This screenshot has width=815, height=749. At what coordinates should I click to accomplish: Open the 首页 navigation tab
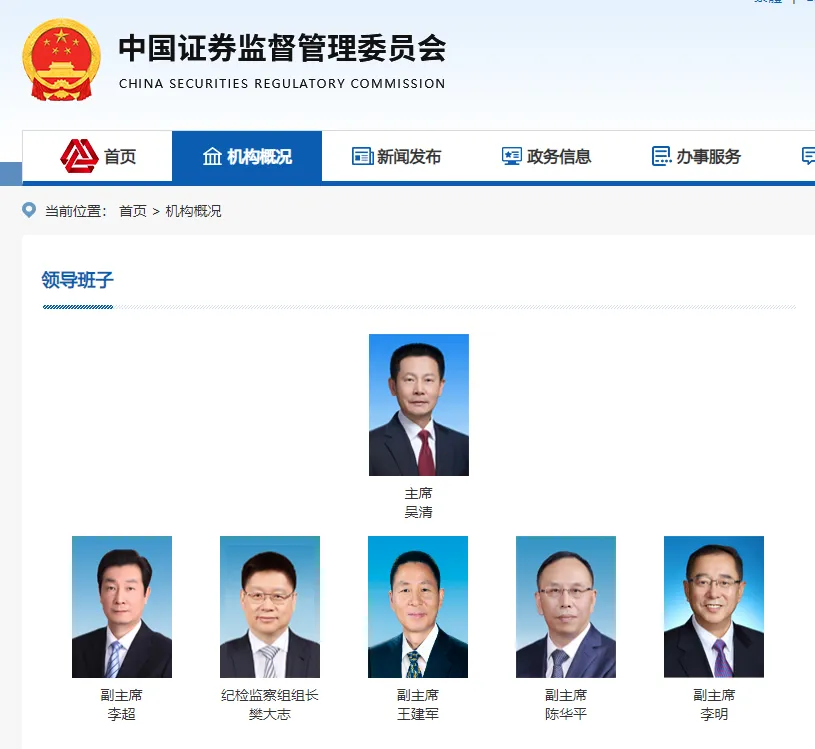(97, 156)
